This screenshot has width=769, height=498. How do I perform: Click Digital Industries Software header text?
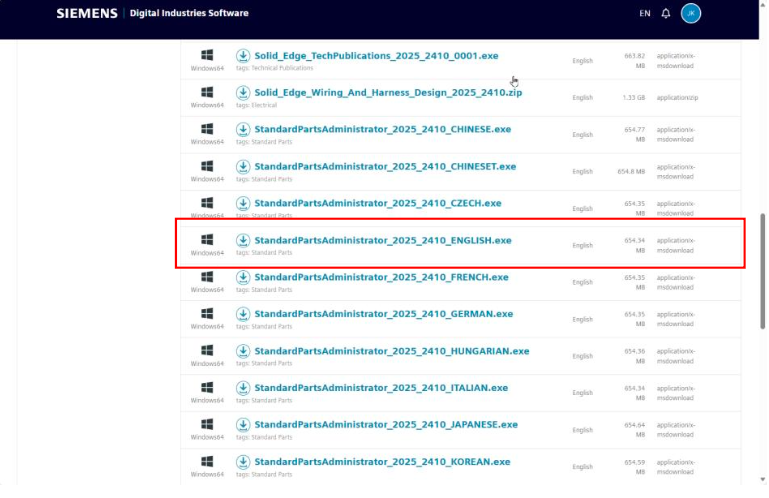pyautogui.click(x=189, y=13)
